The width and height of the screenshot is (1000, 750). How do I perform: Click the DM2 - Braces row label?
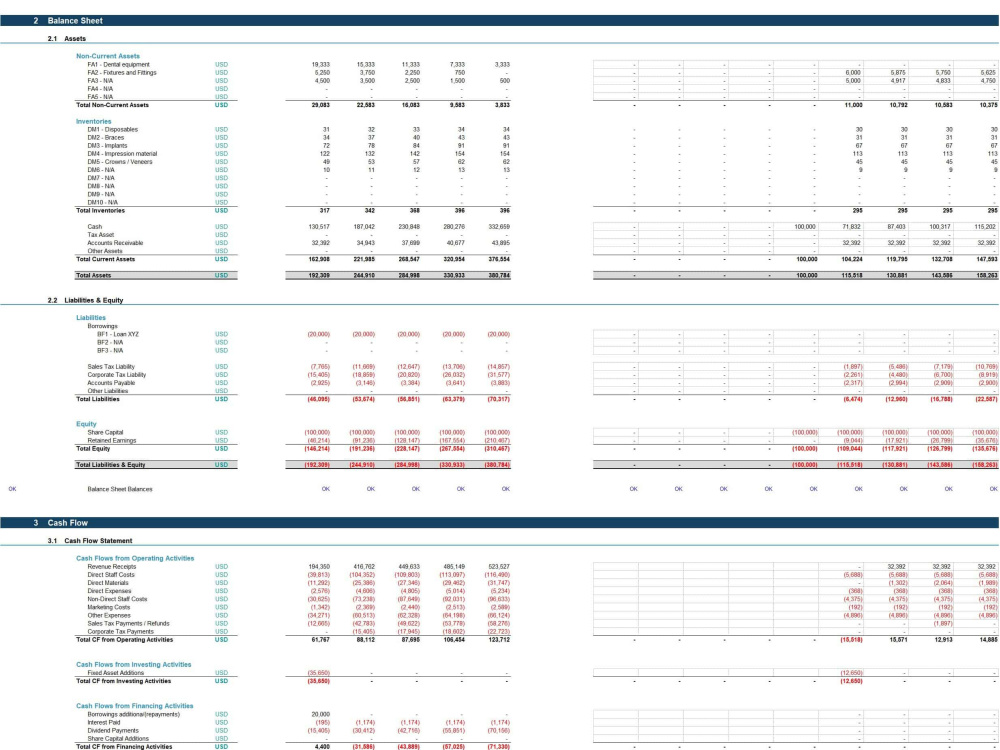(106, 138)
